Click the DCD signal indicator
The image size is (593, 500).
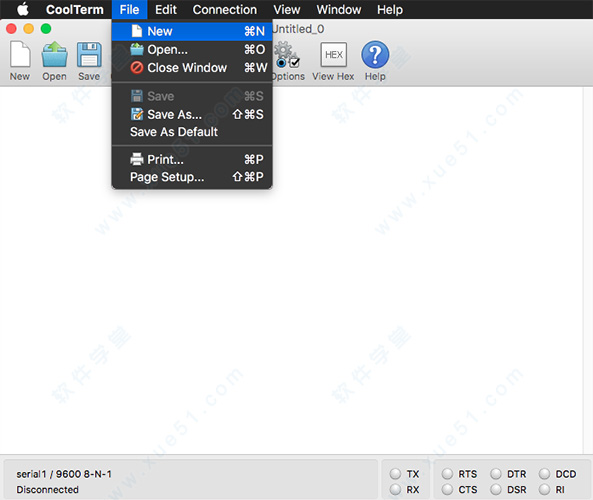[545, 474]
